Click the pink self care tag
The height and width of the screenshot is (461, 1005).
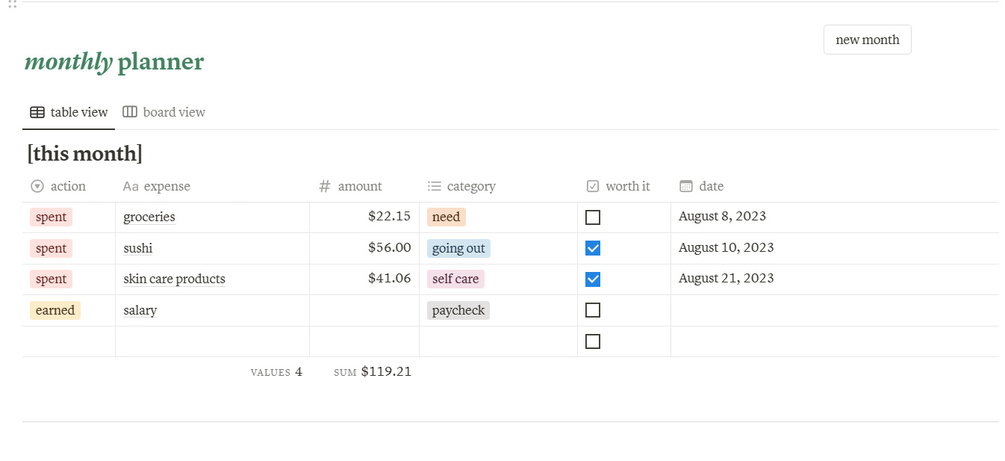pos(455,279)
